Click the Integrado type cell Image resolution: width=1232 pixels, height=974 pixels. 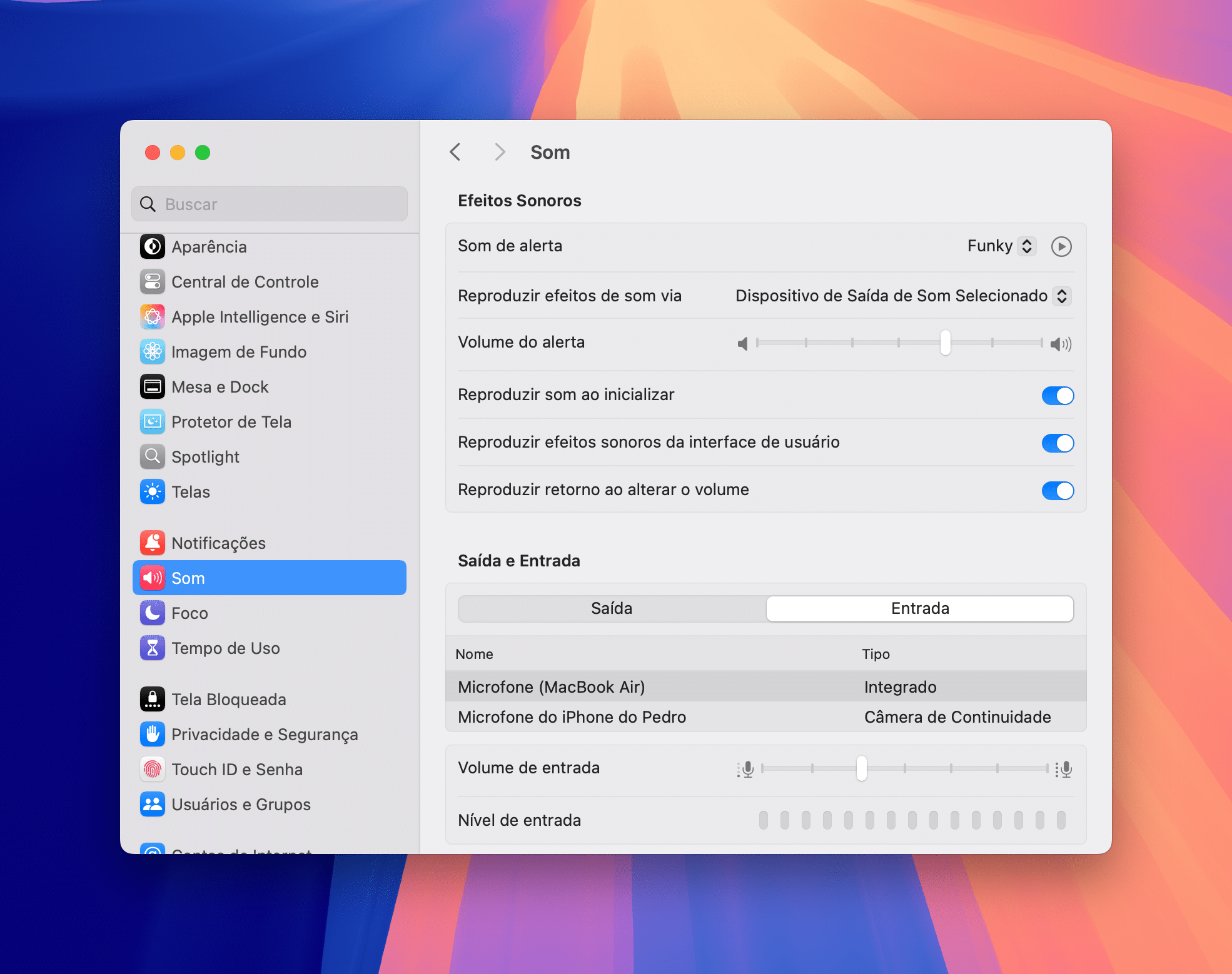[x=900, y=687]
